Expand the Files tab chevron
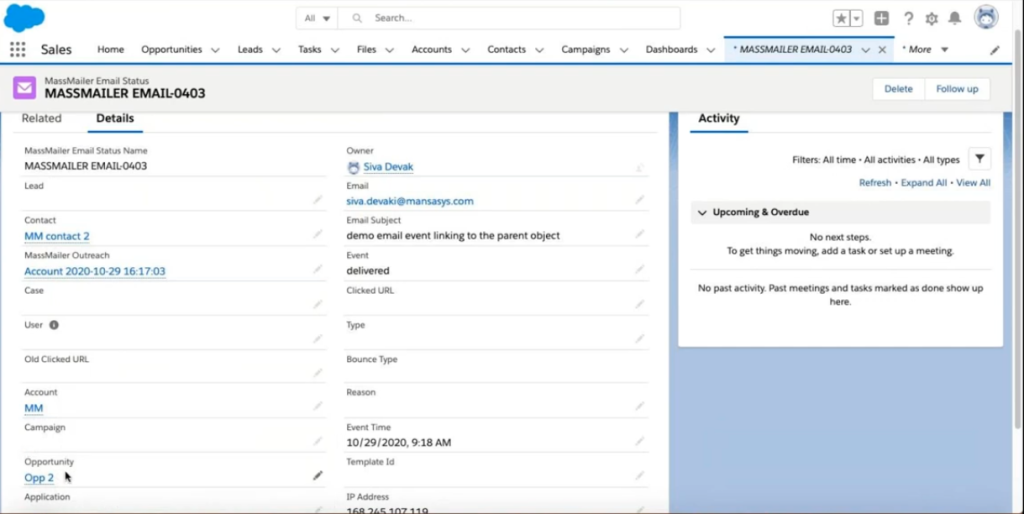Image resolution: width=1024 pixels, height=514 pixels. [389, 50]
